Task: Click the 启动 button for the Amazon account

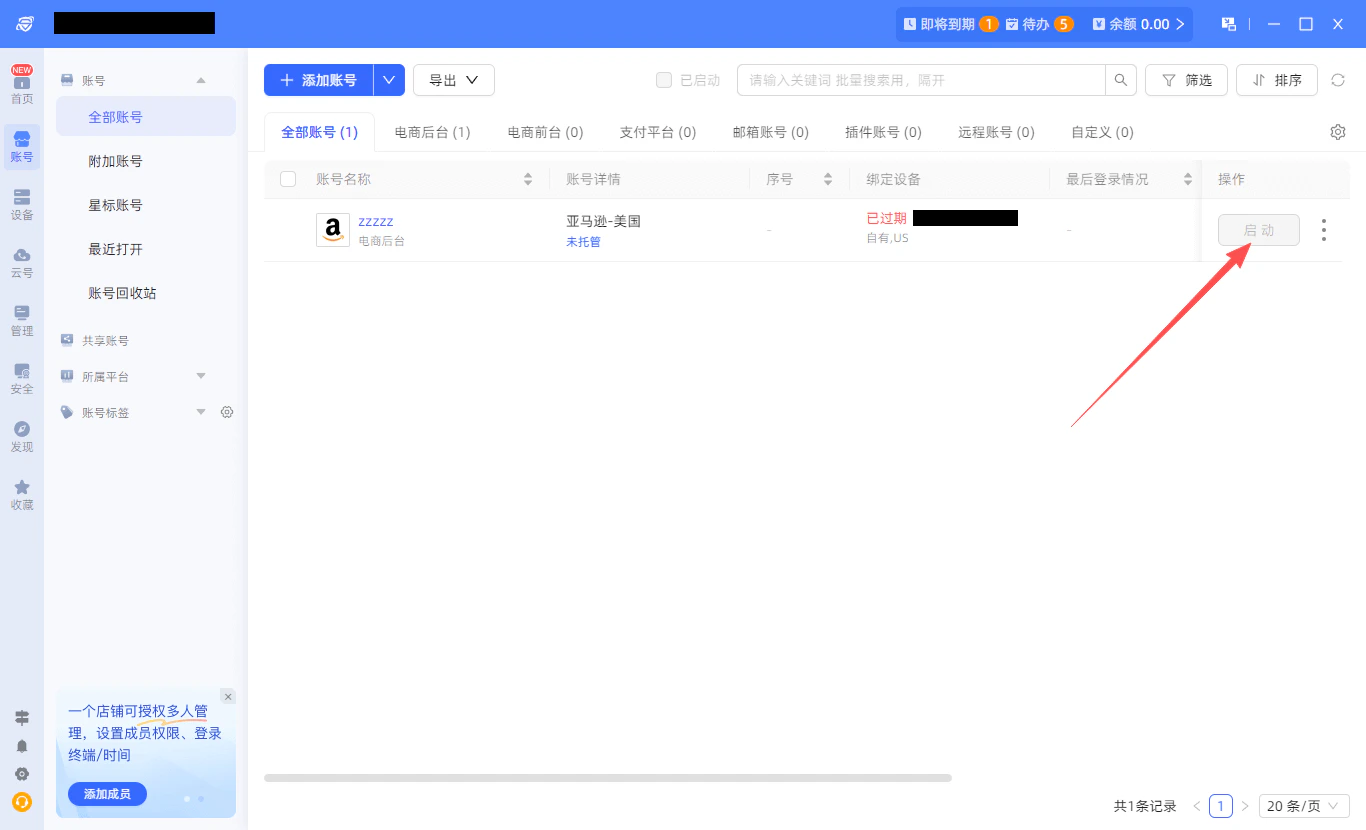Action: point(1258,230)
